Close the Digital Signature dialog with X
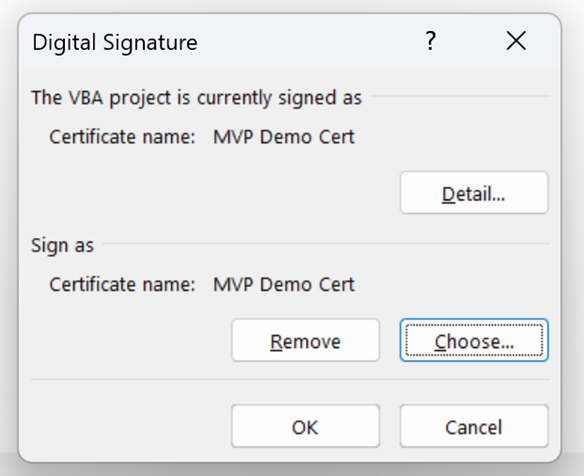The image size is (584, 476). tap(516, 41)
